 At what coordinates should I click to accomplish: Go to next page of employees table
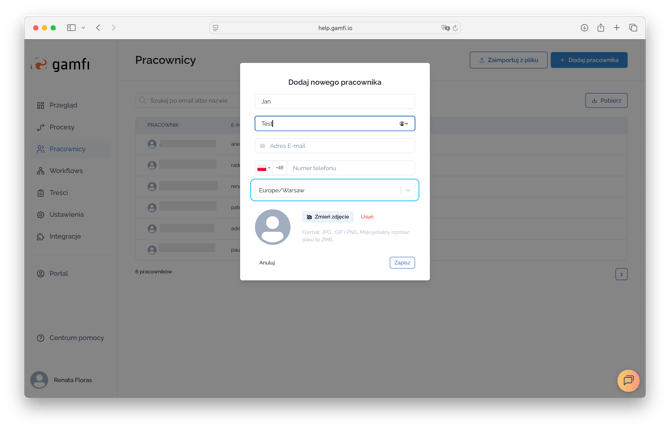tap(620, 274)
